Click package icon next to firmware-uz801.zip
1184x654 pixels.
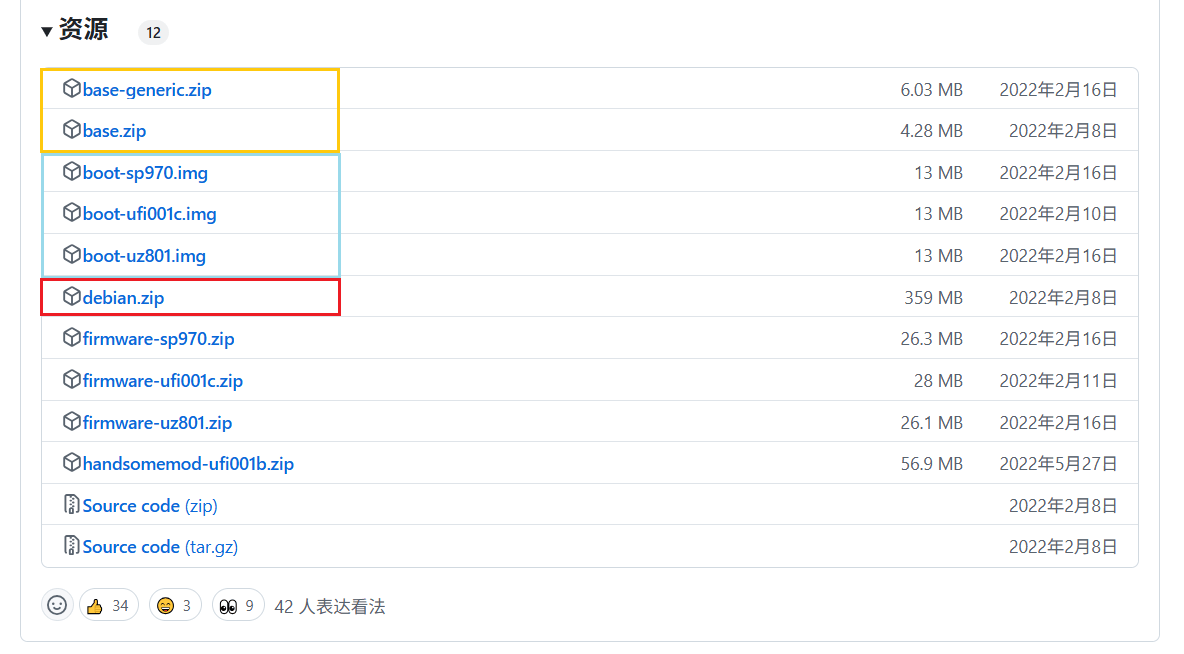coord(71,422)
